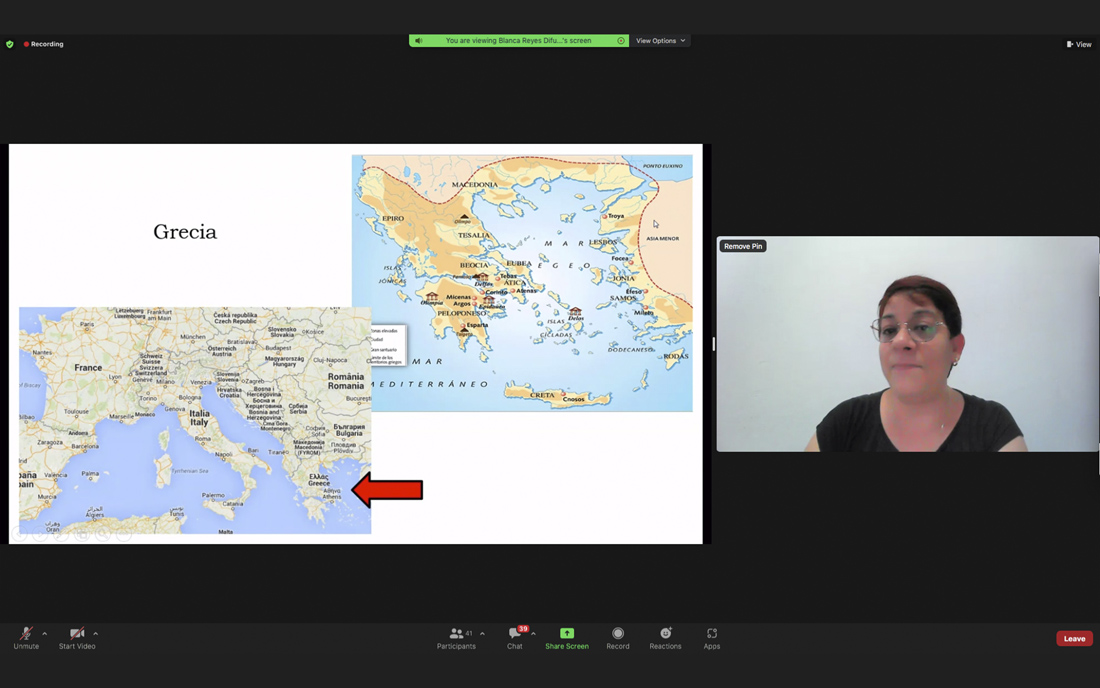The height and width of the screenshot is (688, 1100).
Task: Open the Reactions menu
Action: pos(665,637)
